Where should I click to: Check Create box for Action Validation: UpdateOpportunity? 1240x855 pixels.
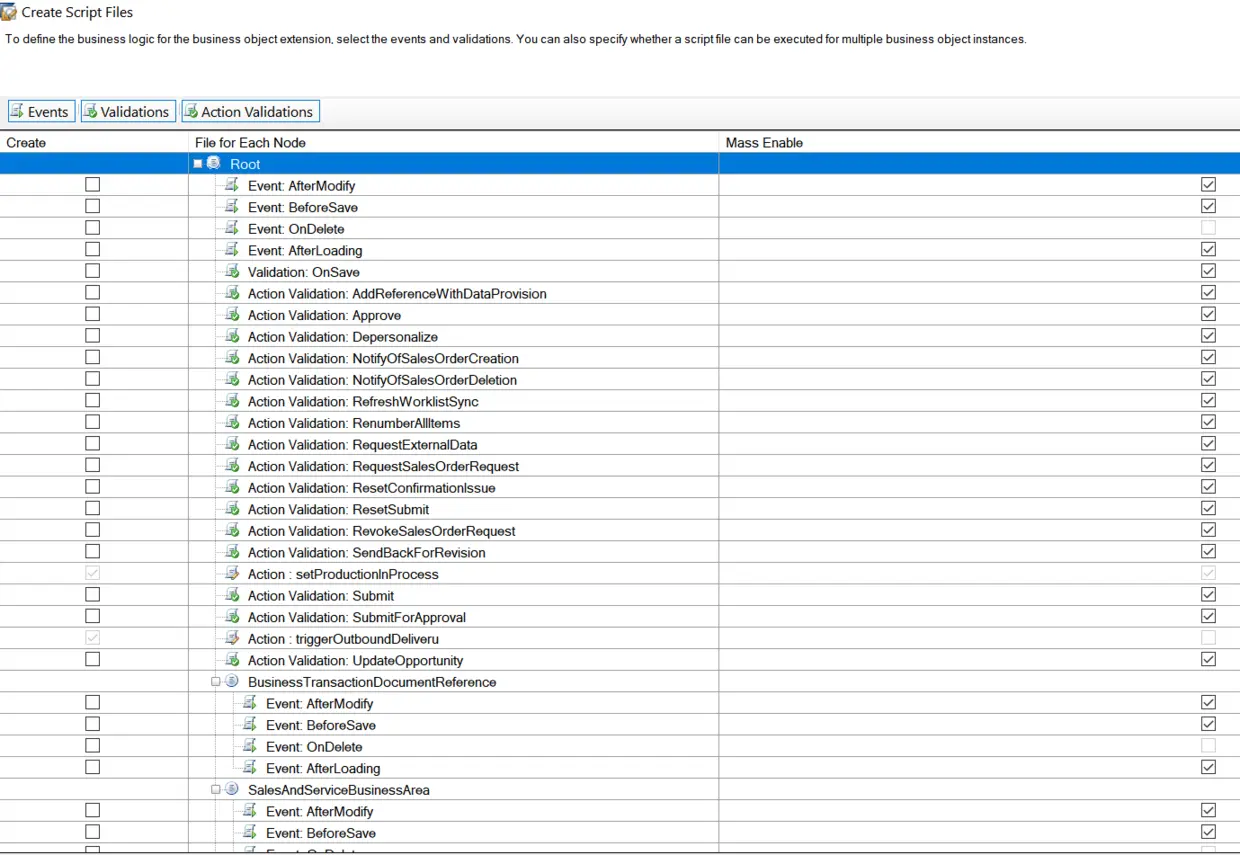point(93,659)
